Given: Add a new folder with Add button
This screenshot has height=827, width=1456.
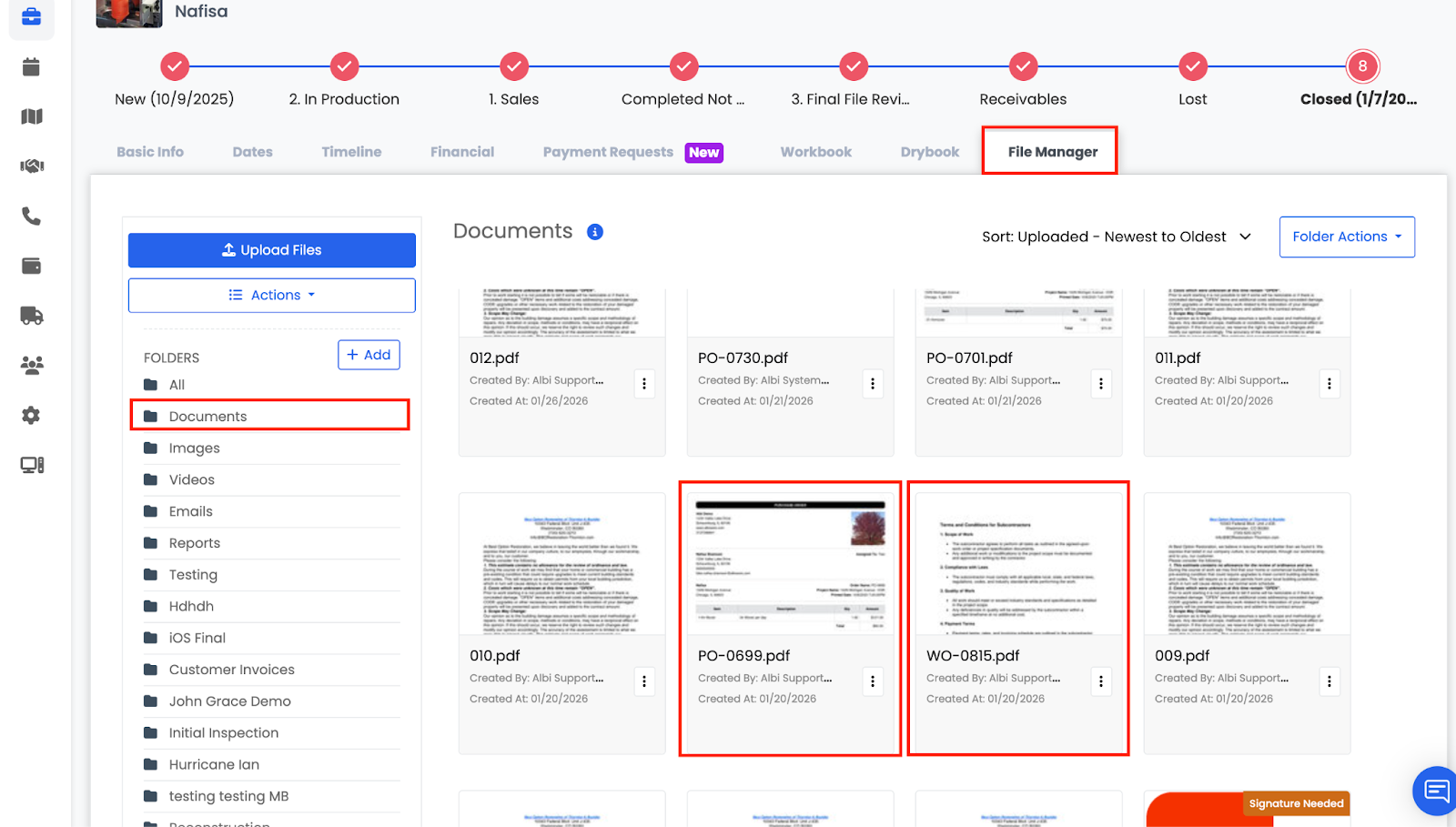Looking at the screenshot, I should [369, 355].
